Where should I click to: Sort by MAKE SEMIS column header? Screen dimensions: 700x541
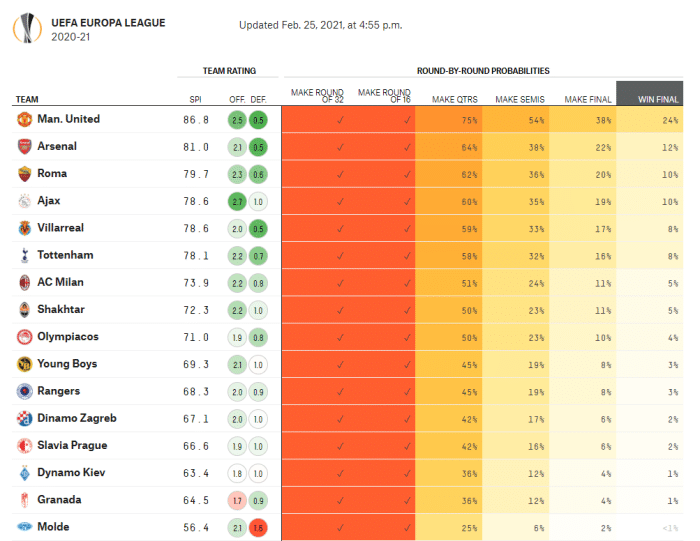click(x=520, y=99)
